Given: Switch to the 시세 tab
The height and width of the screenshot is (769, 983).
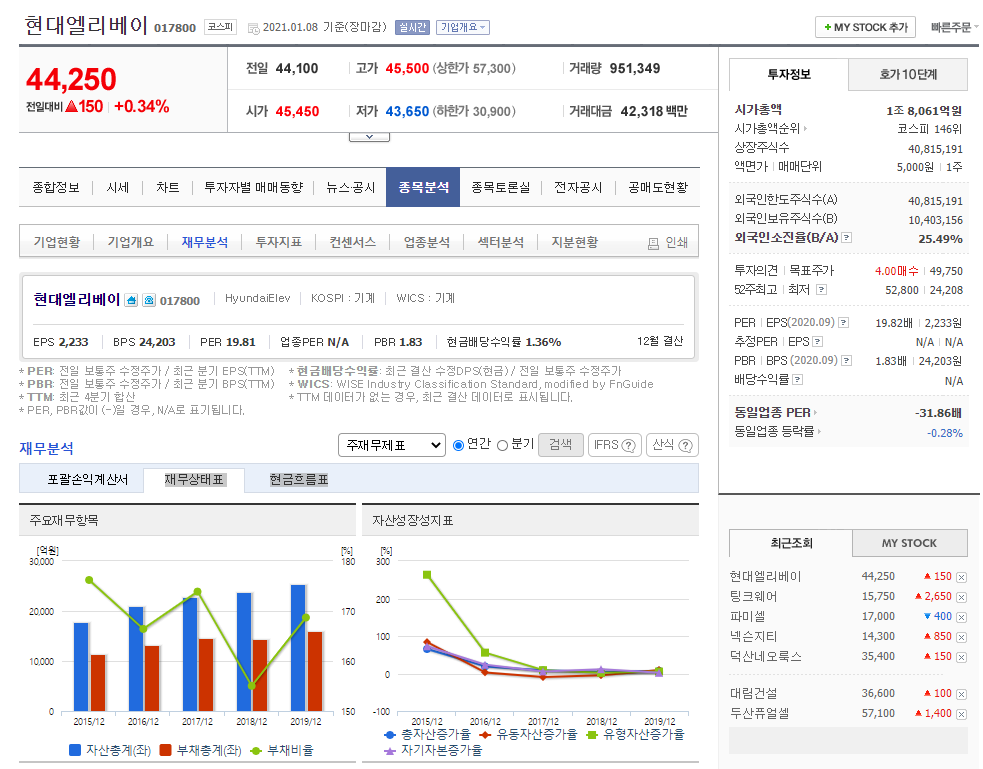Looking at the screenshot, I should (x=117, y=187).
